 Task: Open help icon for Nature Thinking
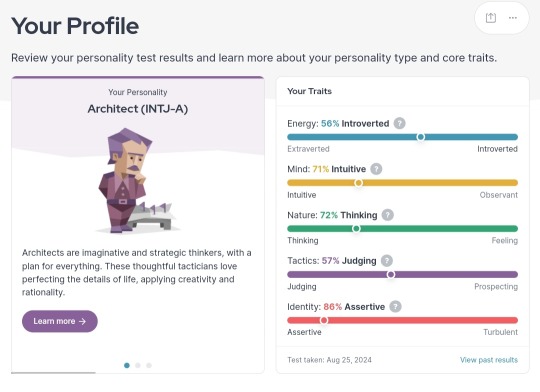pos(388,215)
